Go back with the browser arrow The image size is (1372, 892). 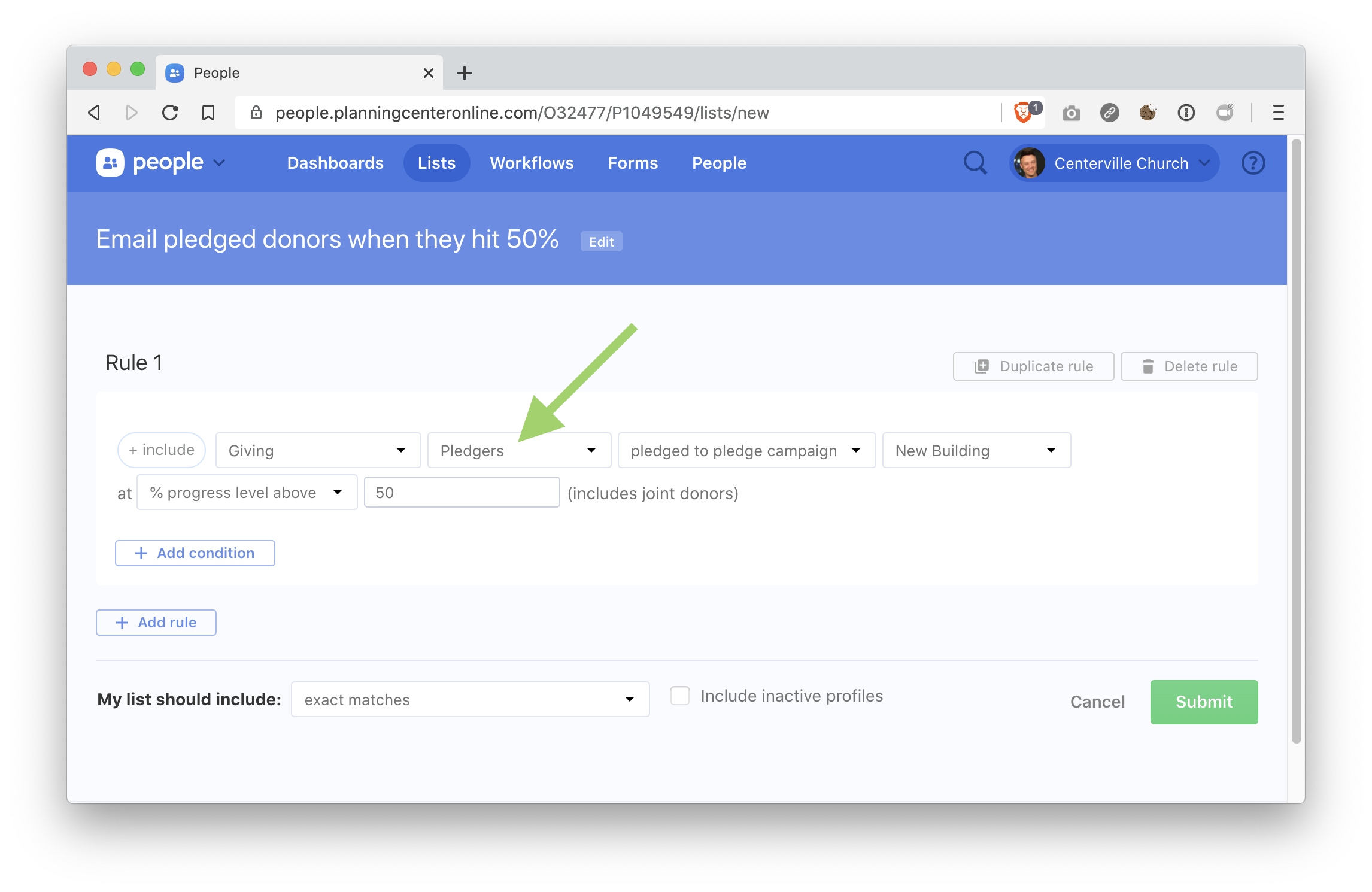[95, 113]
